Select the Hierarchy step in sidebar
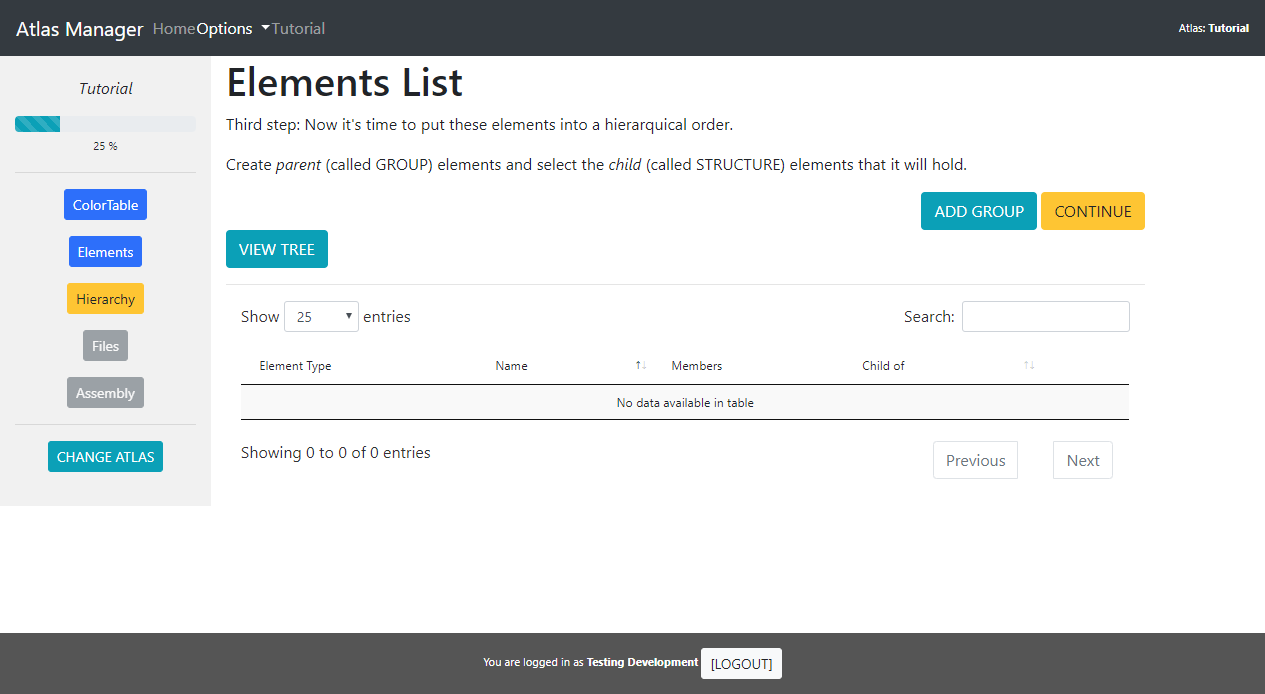 pos(105,299)
